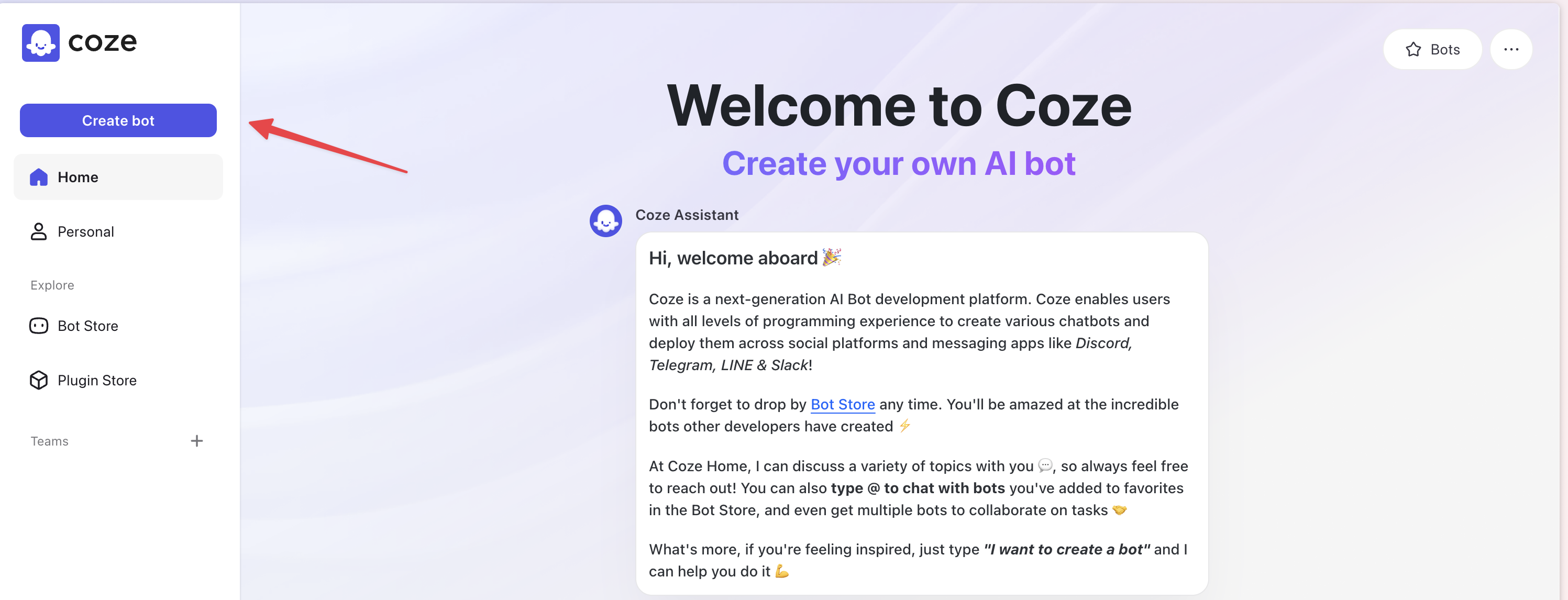Click the Coze ghost logo icon

(41, 42)
